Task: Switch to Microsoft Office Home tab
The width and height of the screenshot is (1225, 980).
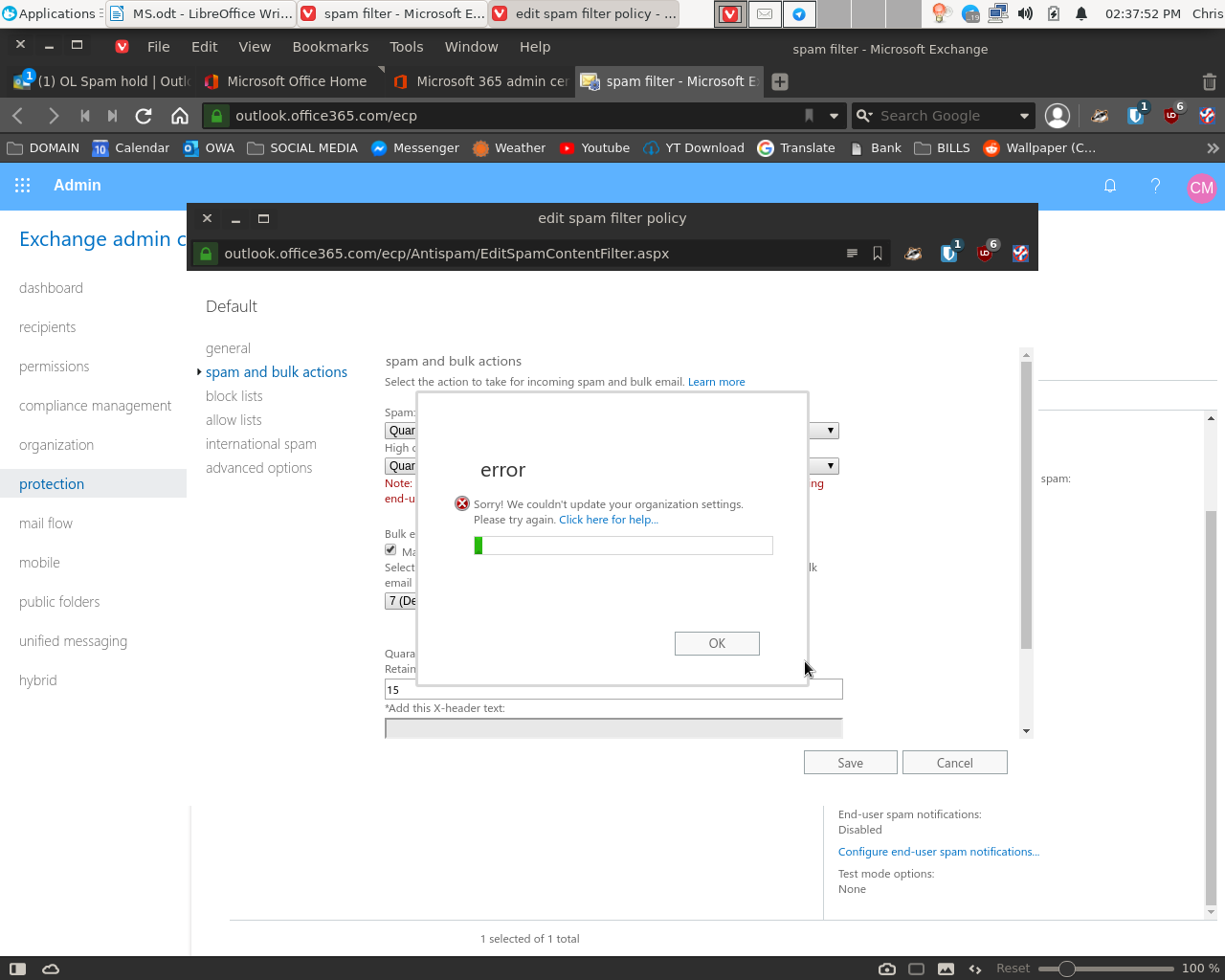Action: pyautogui.click(x=289, y=81)
